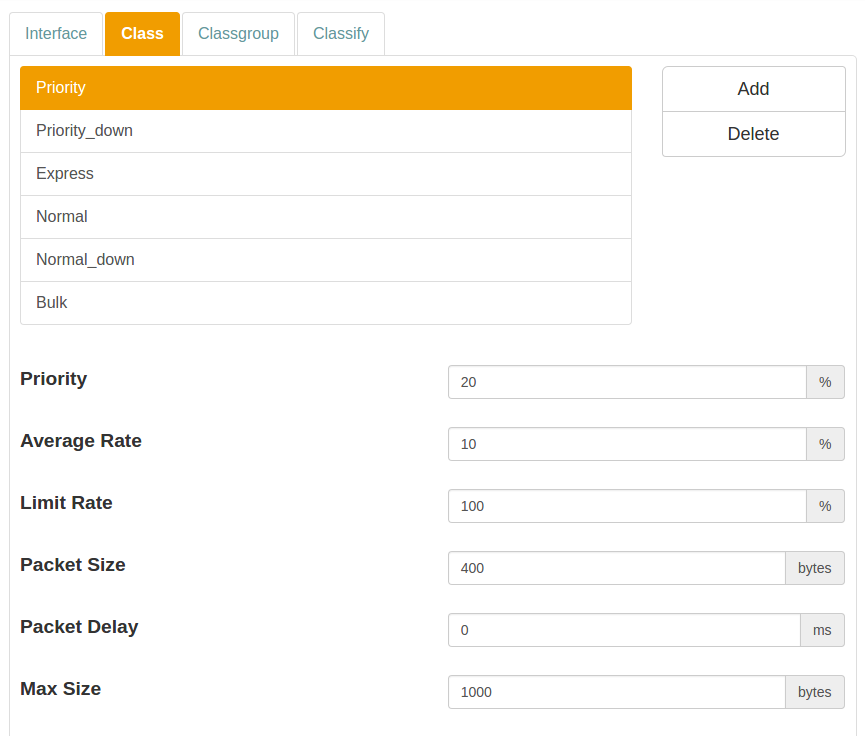The width and height of the screenshot is (865, 736).
Task: Edit the Limit Rate value field
Action: [x=627, y=506]
